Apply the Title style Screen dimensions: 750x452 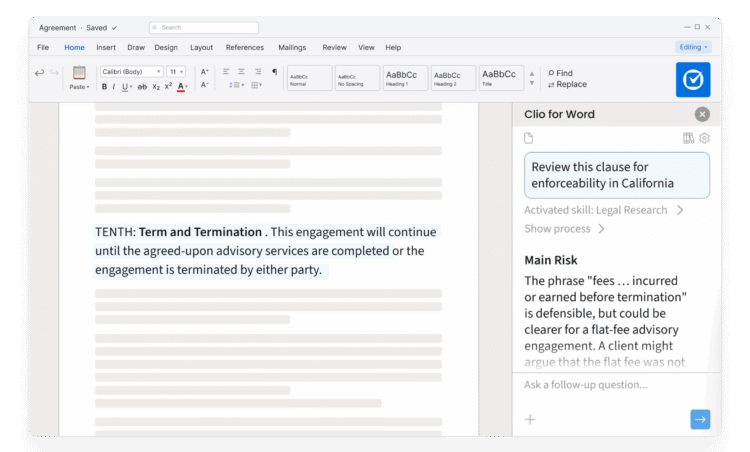[501, 78]
